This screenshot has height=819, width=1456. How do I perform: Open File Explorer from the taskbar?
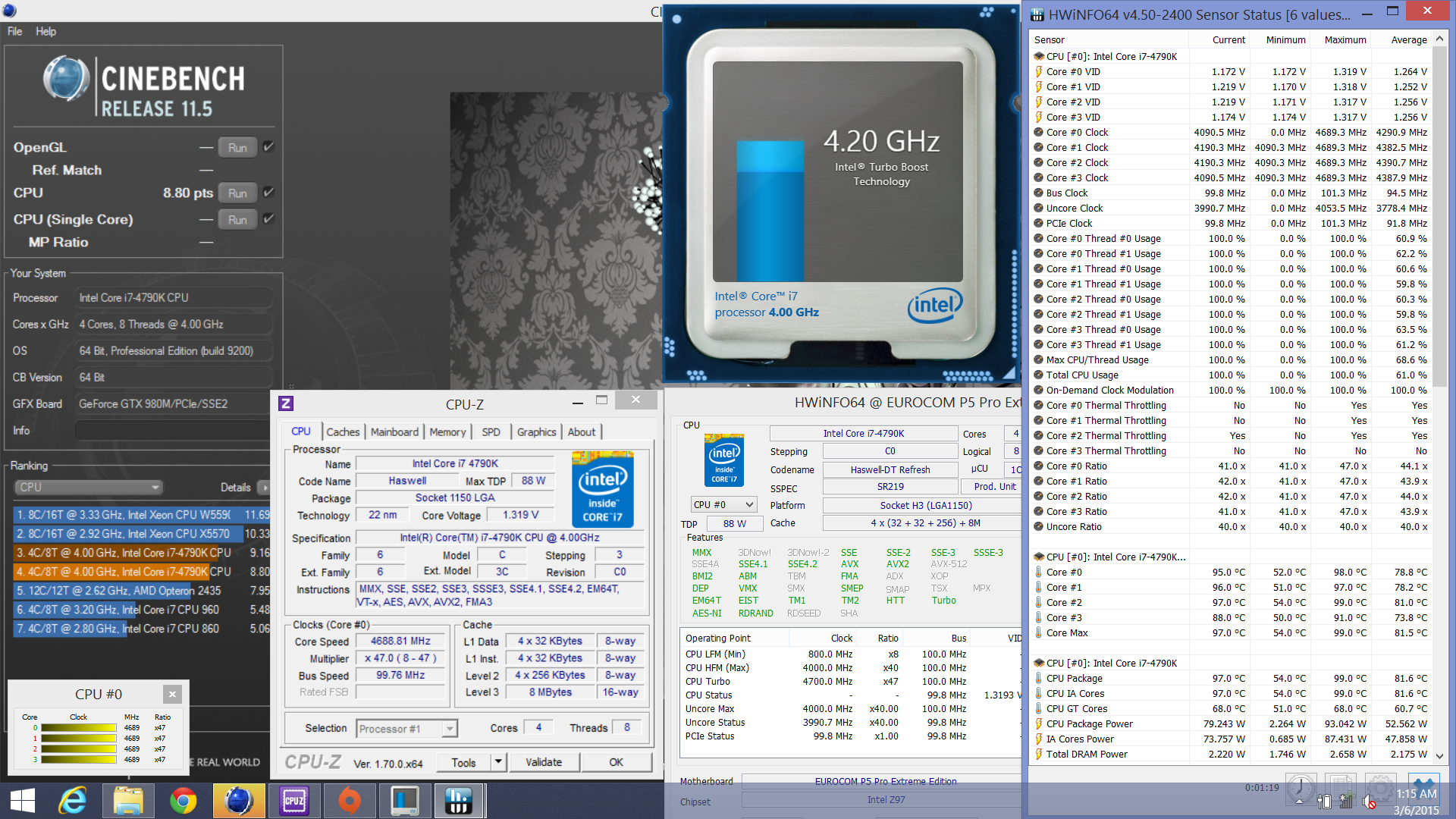[128, 801]
